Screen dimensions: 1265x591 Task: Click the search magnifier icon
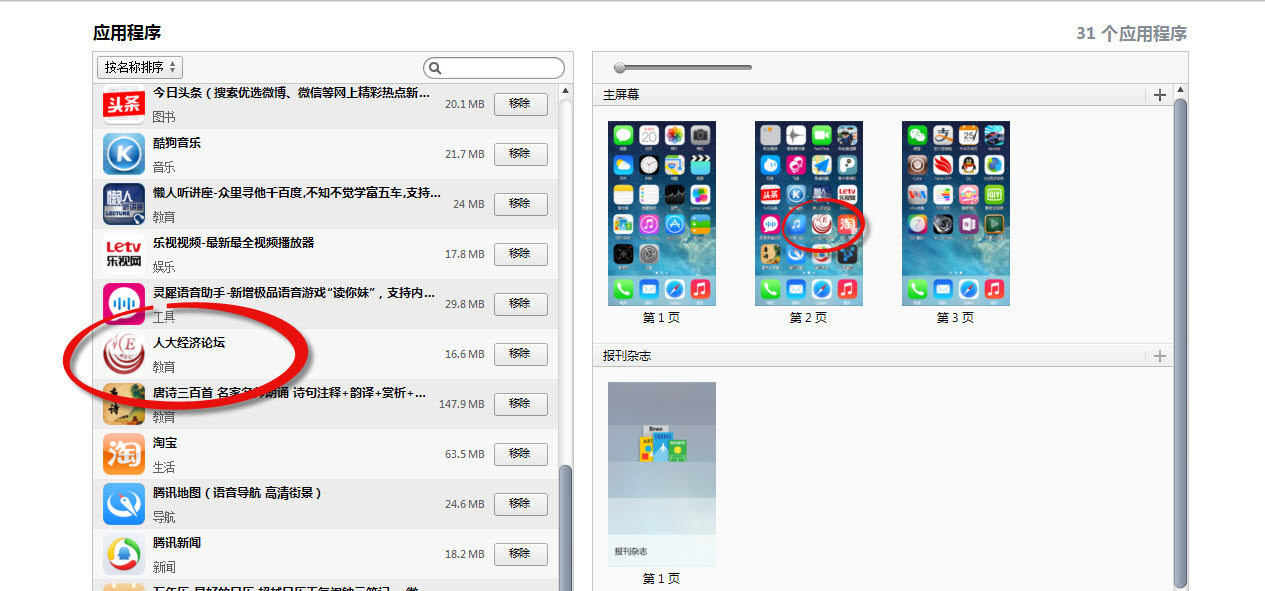[435, 68]
